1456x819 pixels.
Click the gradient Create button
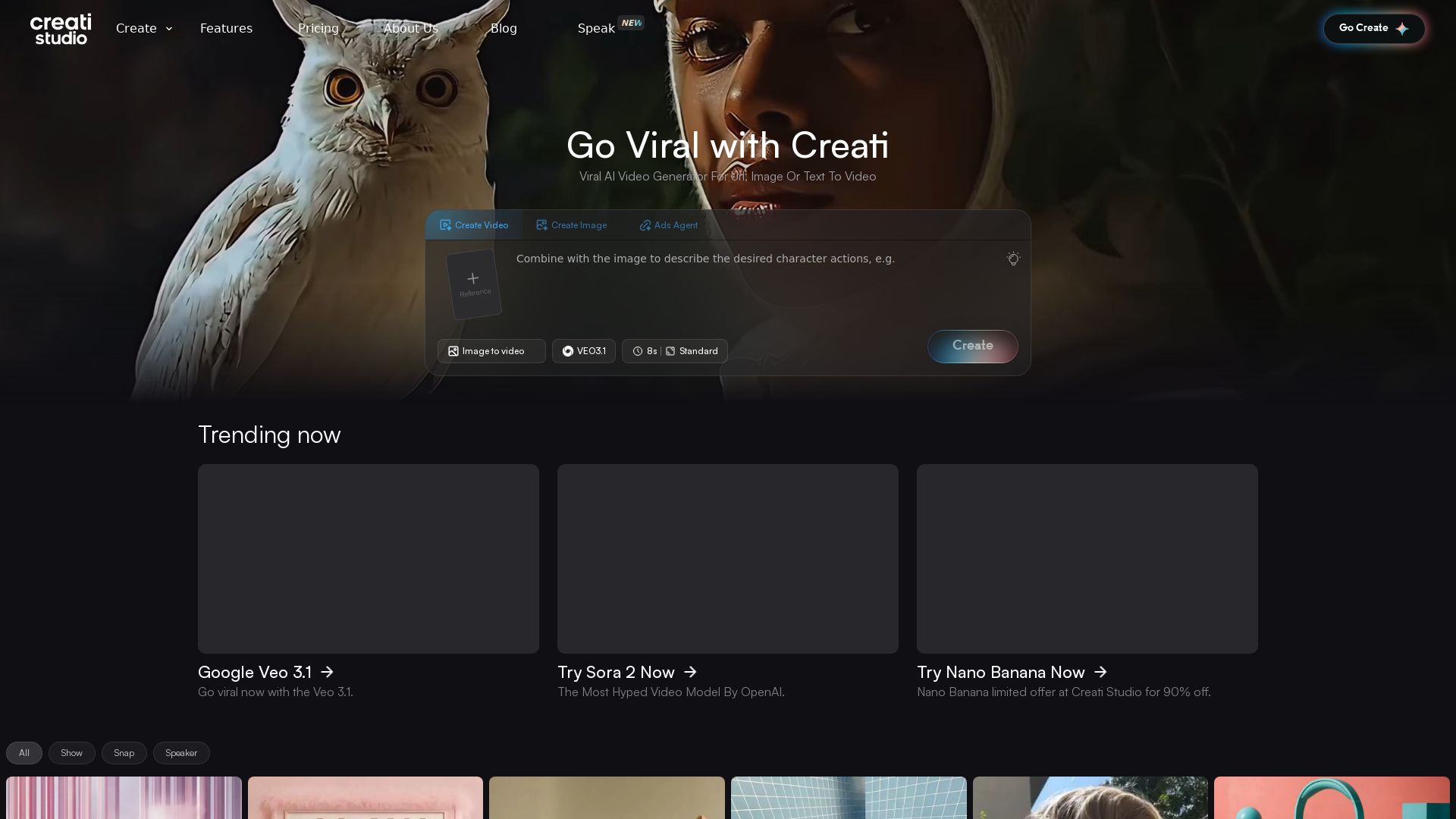[x=973, y=347]
